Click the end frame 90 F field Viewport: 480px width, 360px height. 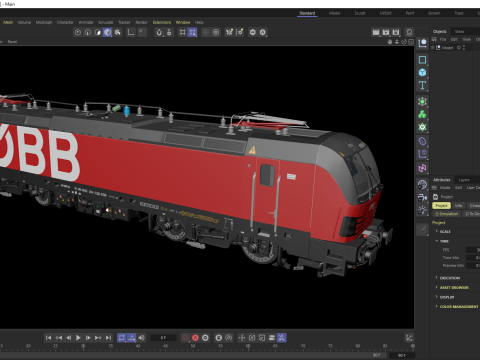[x=401, y=355]
